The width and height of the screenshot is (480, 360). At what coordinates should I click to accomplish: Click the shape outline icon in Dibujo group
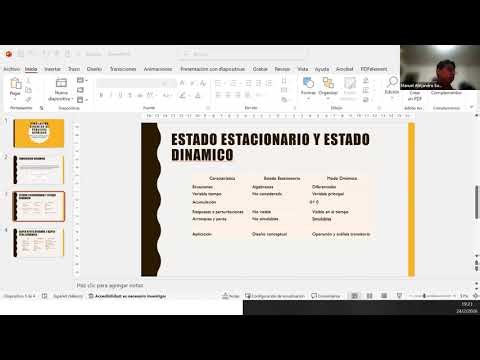(x=366, y=90)
